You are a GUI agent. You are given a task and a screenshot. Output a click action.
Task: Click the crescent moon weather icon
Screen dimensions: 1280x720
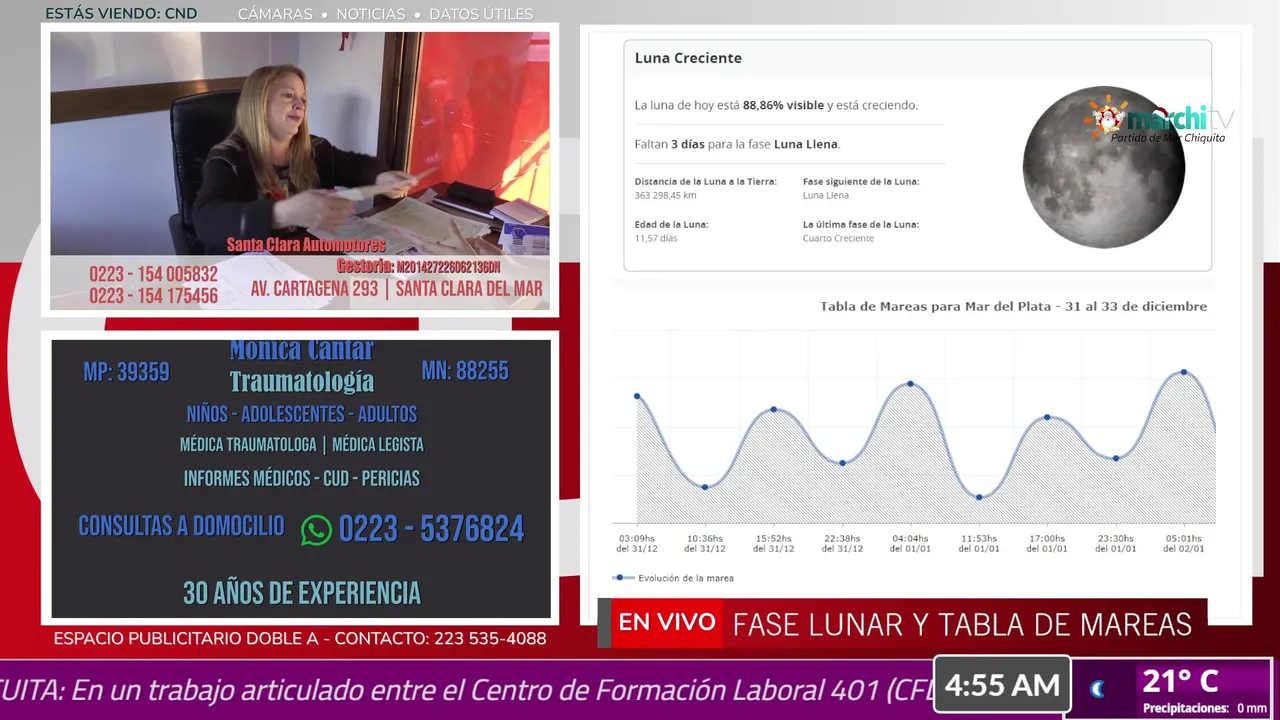[x=1097, y=688]
